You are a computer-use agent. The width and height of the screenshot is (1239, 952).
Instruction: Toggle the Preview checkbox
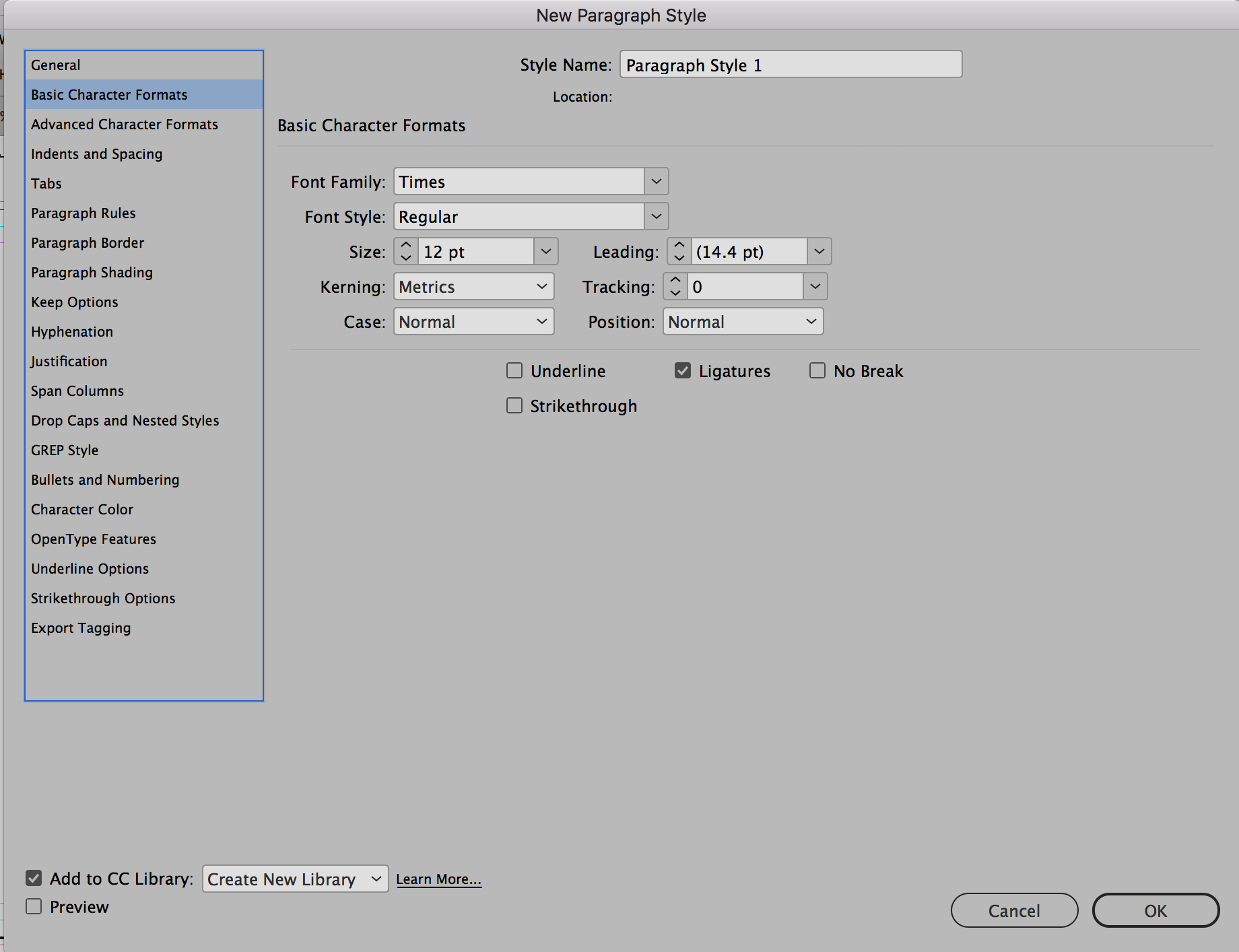pyautogui.click(x=34, y=907)
